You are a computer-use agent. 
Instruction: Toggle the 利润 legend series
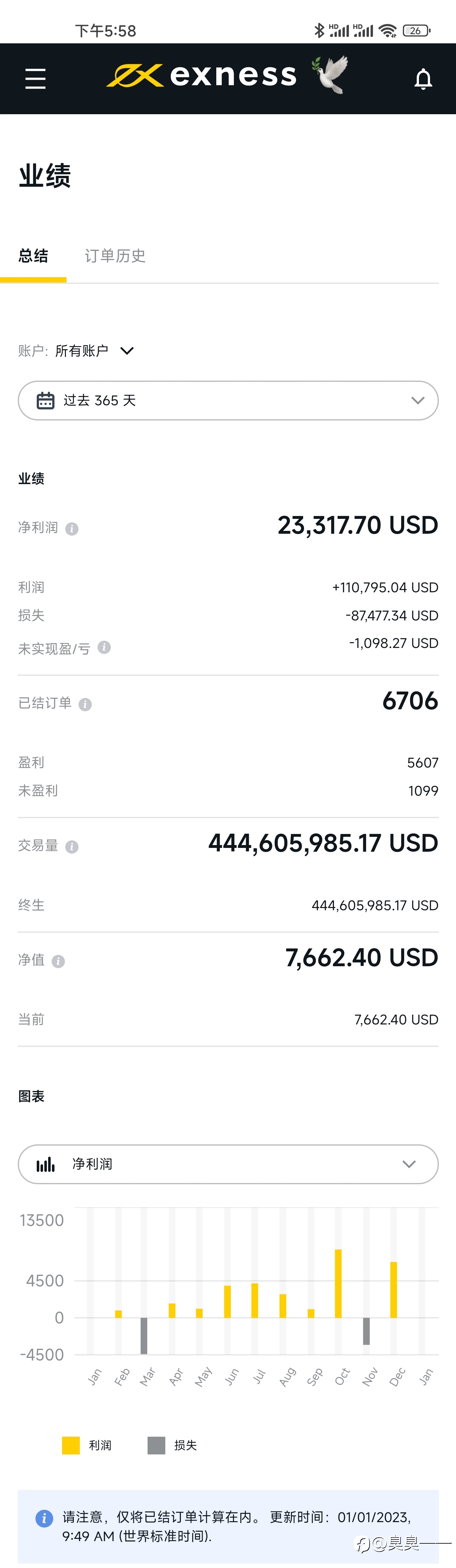coord(86,1445)
